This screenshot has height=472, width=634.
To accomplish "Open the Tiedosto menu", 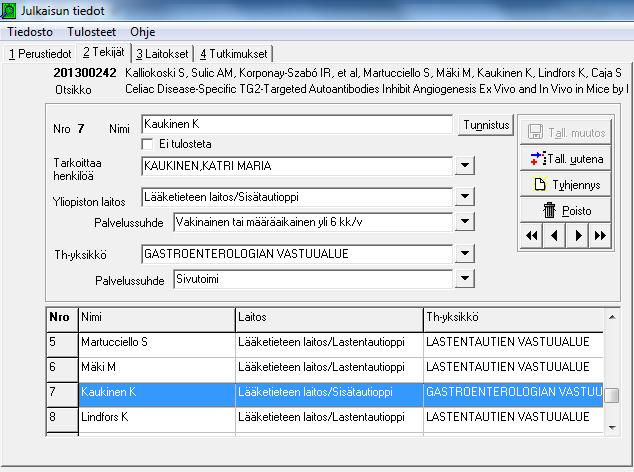I will [x=30, y=32].
